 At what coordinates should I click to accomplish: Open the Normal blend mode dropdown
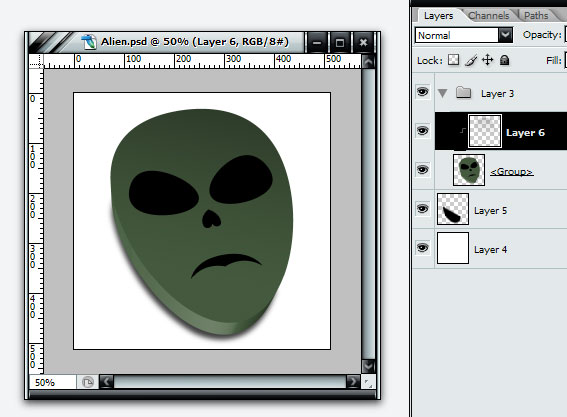pyautogui.click(x=505, y=35)
